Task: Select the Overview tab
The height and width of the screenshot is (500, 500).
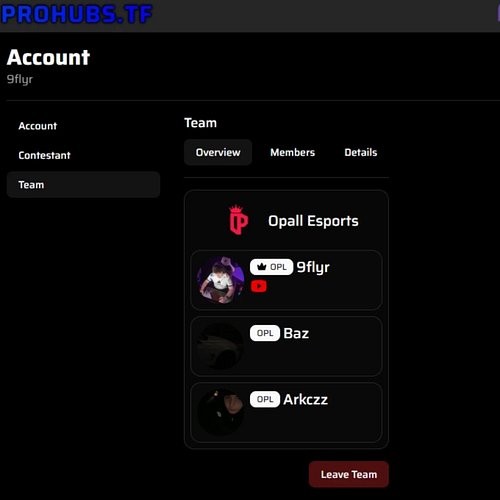Action: [218, 152]
